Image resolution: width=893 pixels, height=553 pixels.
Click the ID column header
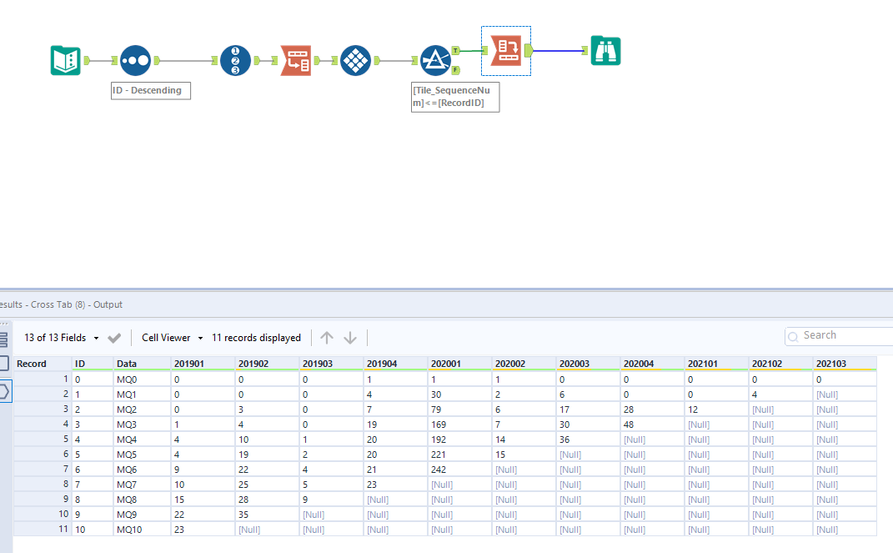[x=93, y=363]
